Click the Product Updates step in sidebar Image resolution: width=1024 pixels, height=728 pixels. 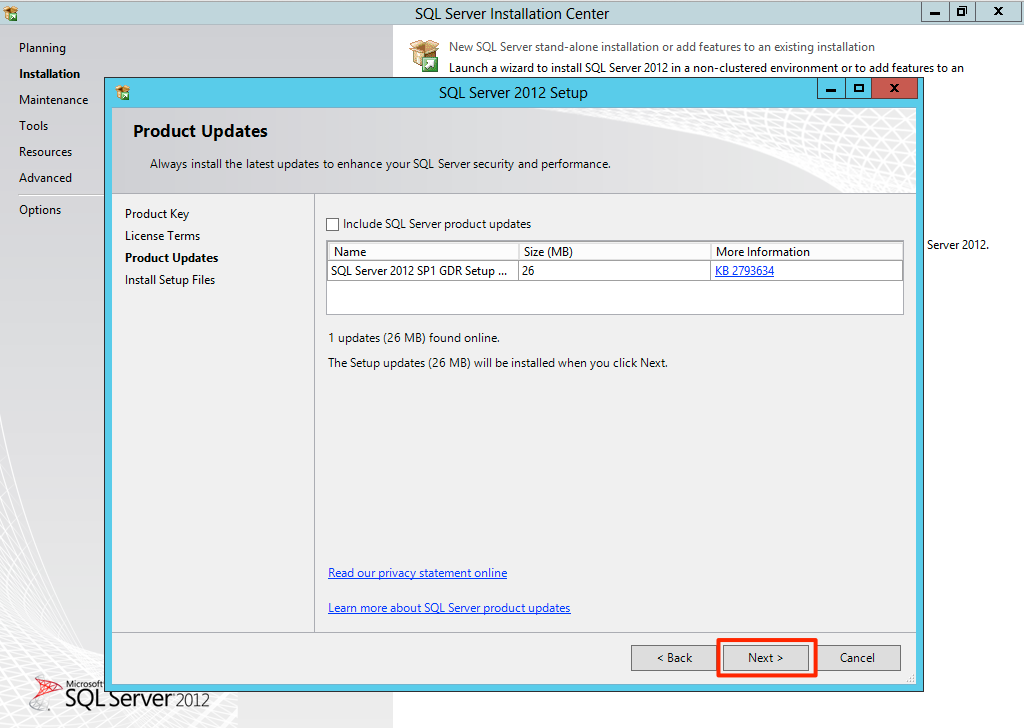tap(172, 258)
